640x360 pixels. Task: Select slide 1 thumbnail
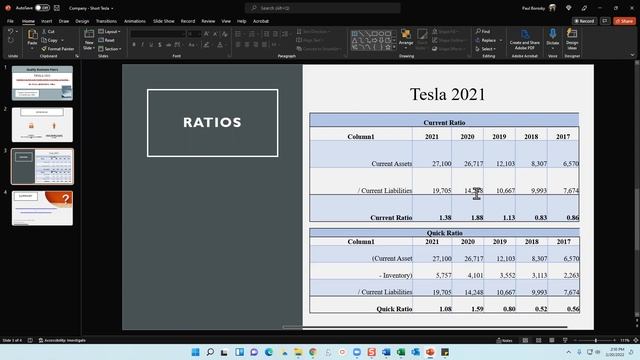(x=42, y=83)
